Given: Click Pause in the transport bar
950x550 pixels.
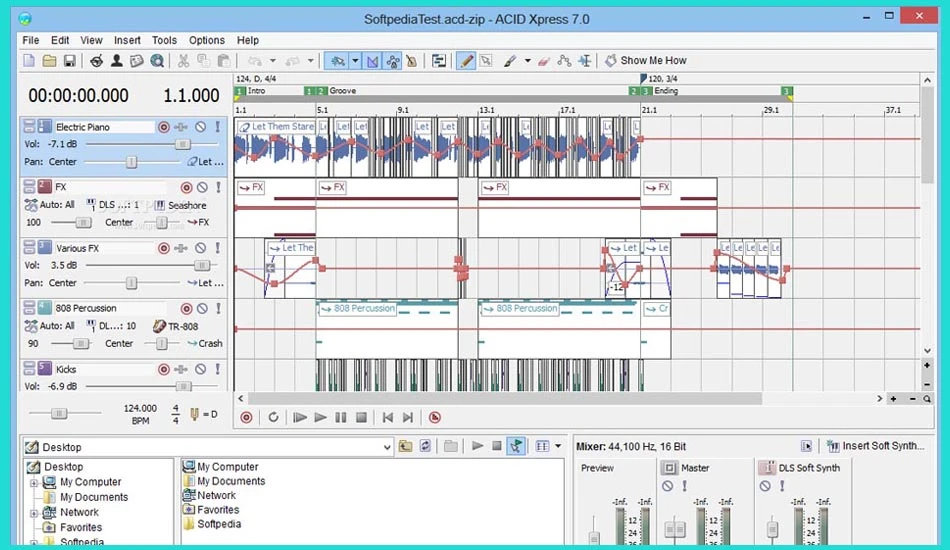Looking at the screenshot, I should click(x=341, y=417).
